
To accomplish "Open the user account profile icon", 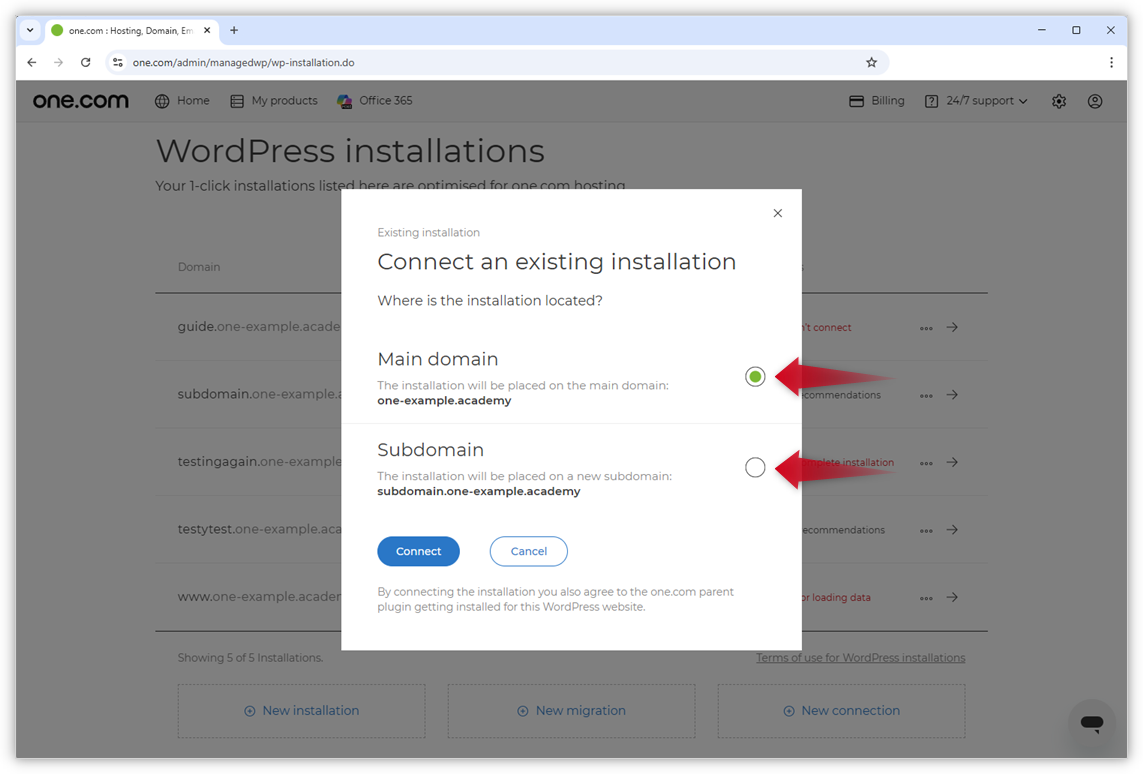I will (1095, 101).
